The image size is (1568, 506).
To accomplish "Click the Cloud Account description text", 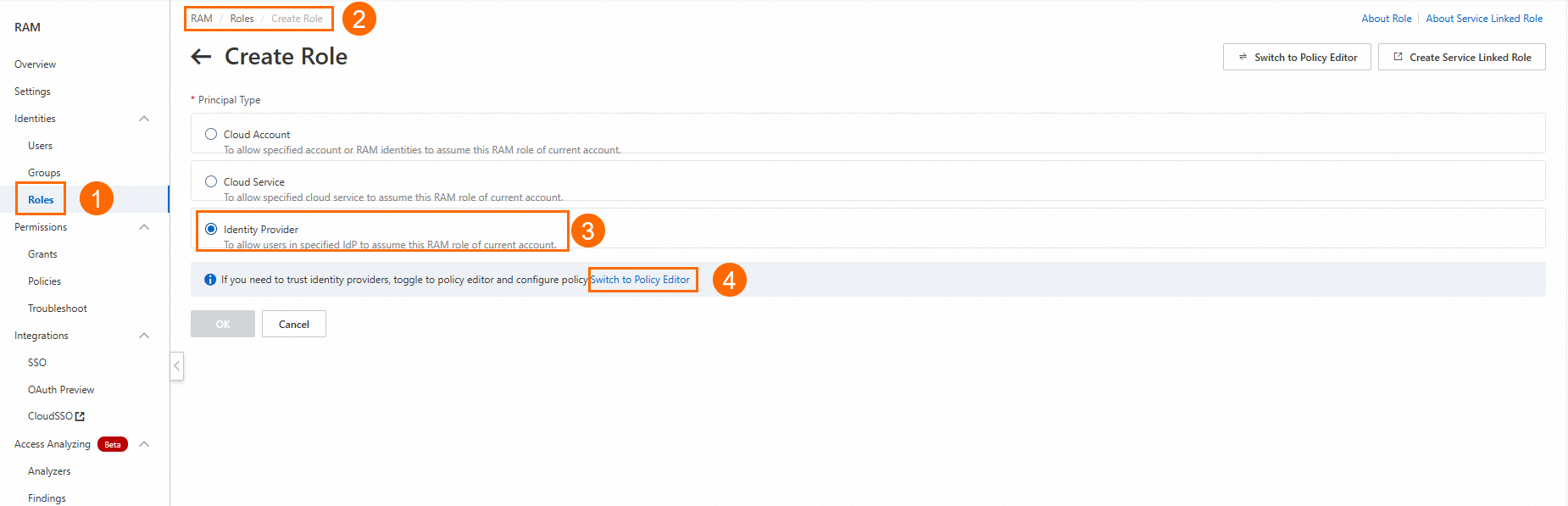I will [x=422, y=150].
